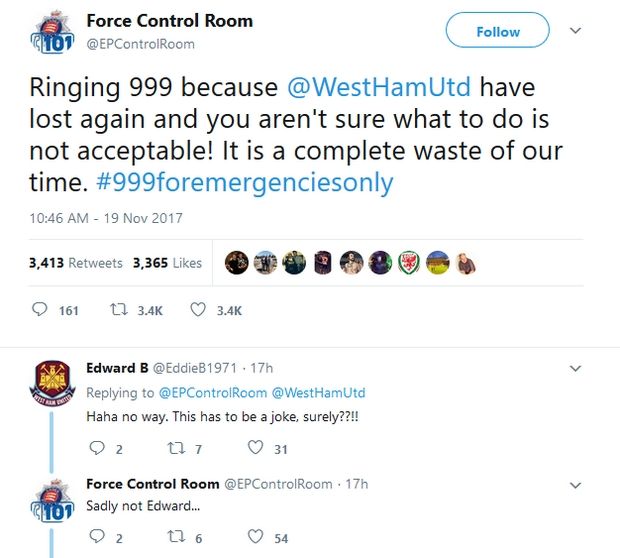620x558 pixels.
Task: Open the main tweet's options chevron
Action: point(575,31)
